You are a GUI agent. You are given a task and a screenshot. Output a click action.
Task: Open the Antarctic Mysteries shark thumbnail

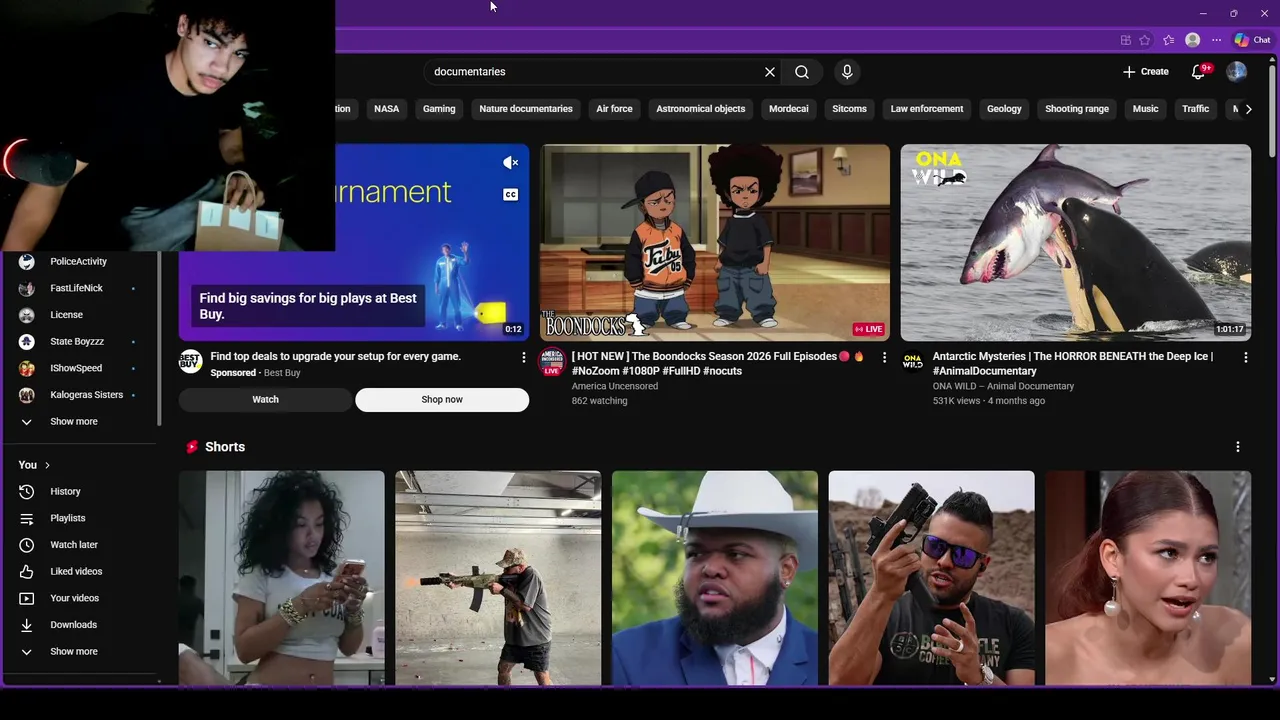[x=1076, y=242]
